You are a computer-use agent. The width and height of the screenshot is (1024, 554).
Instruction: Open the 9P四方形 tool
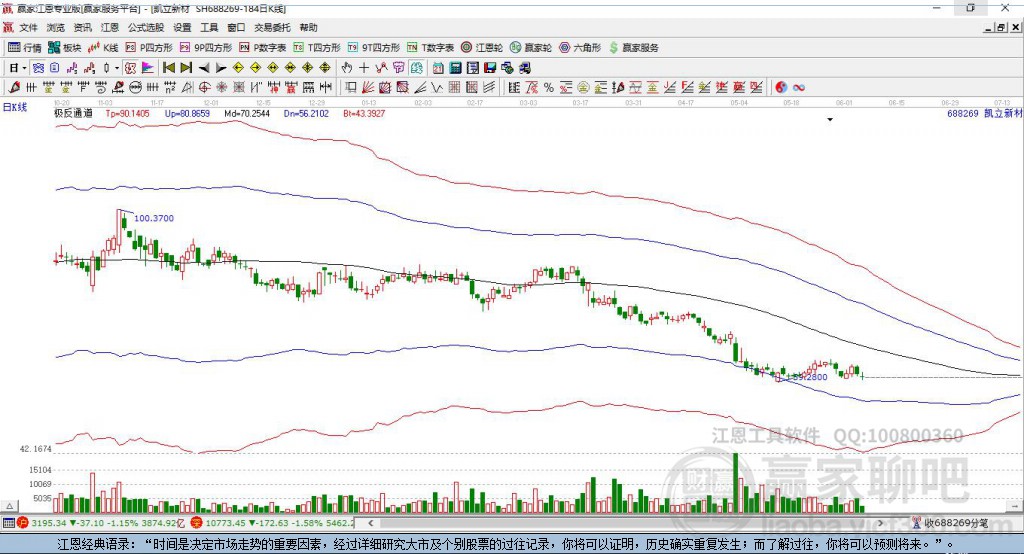pos(206,48)
